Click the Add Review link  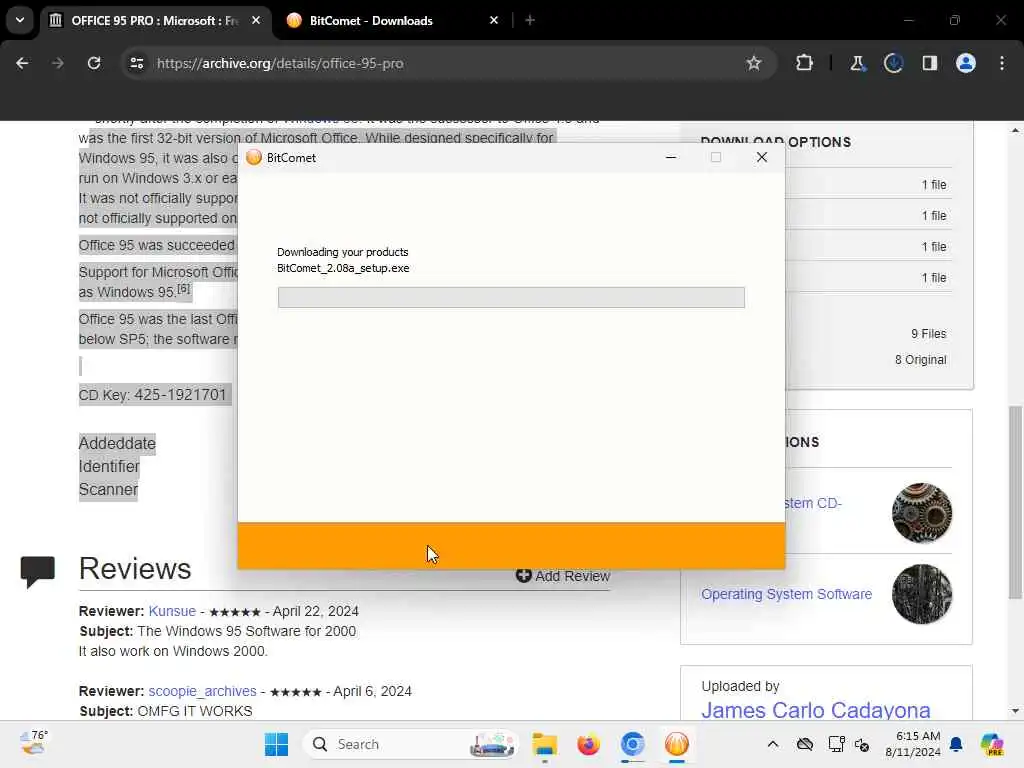pos(563,576)
